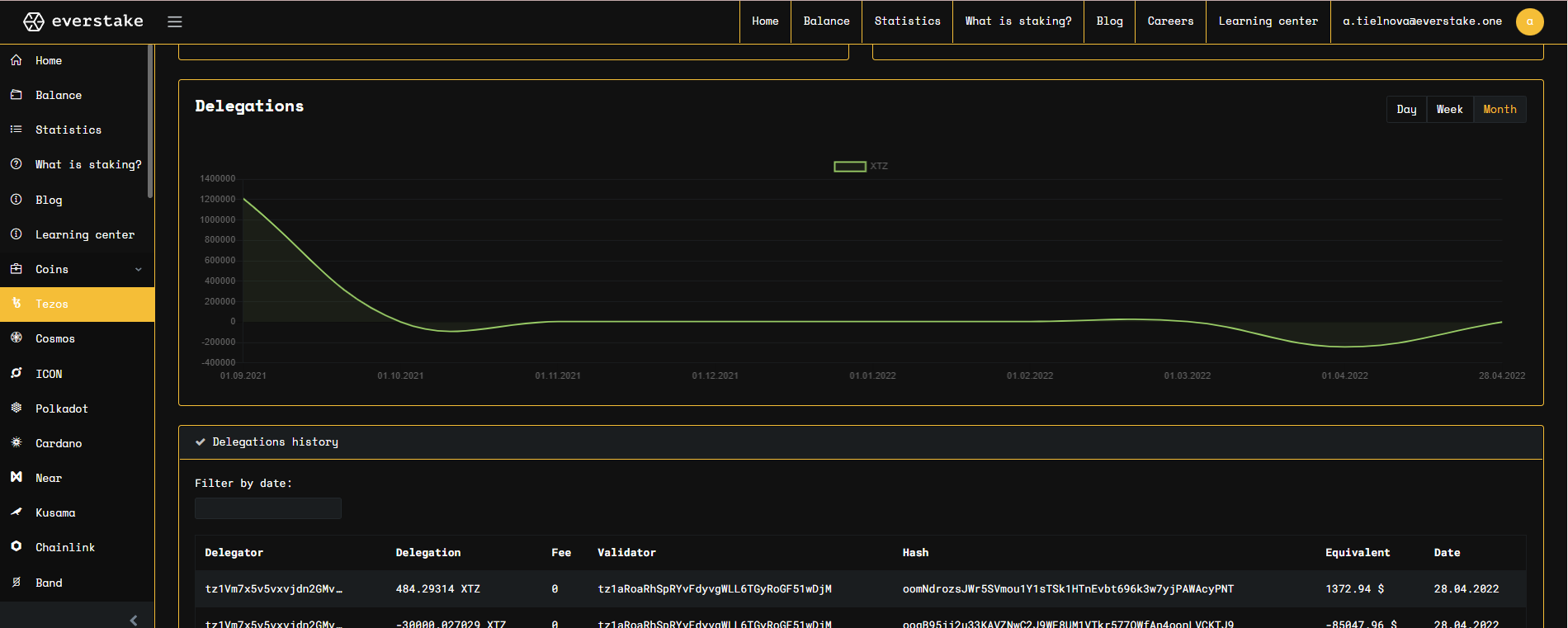Click the Delegations chart title

(249, 106)
